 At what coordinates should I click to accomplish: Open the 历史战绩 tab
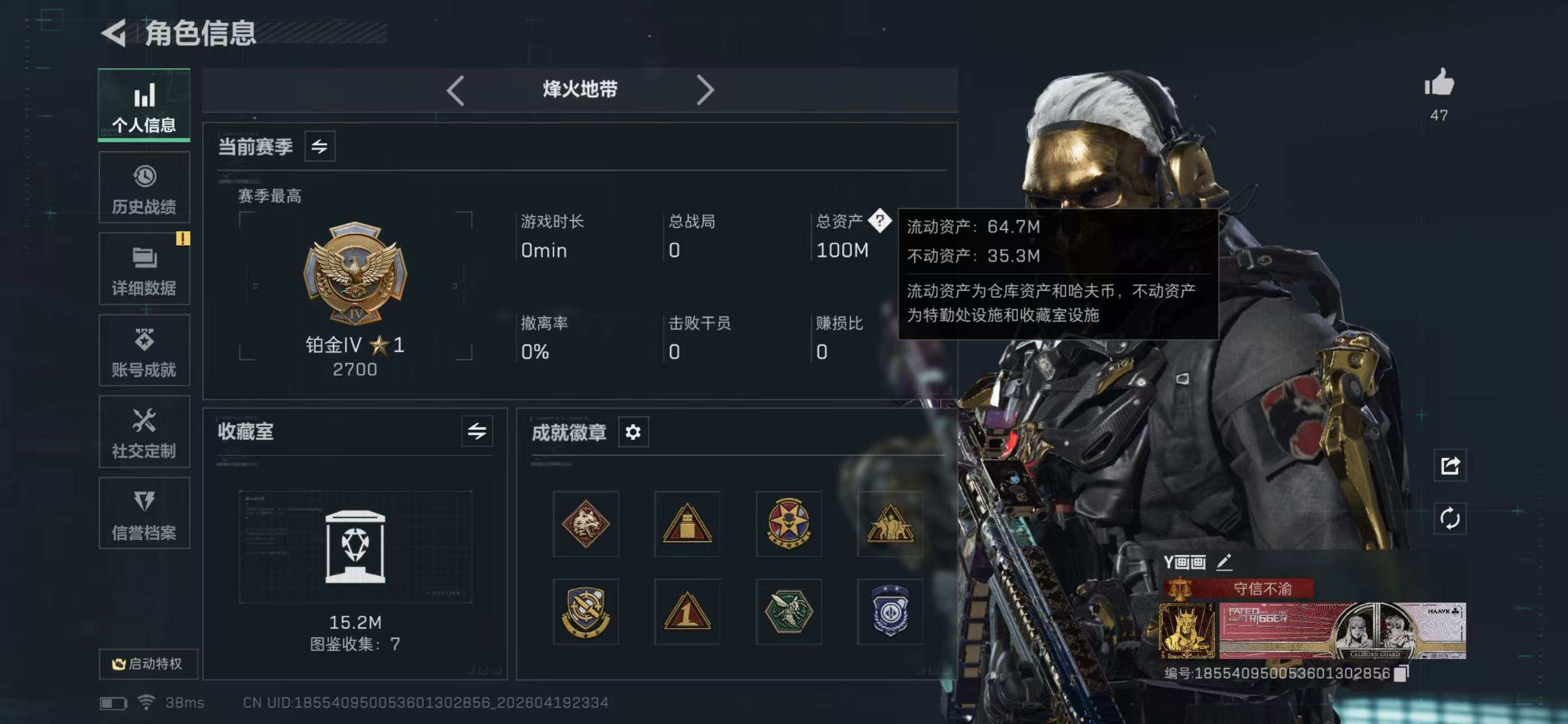[144, 188]
